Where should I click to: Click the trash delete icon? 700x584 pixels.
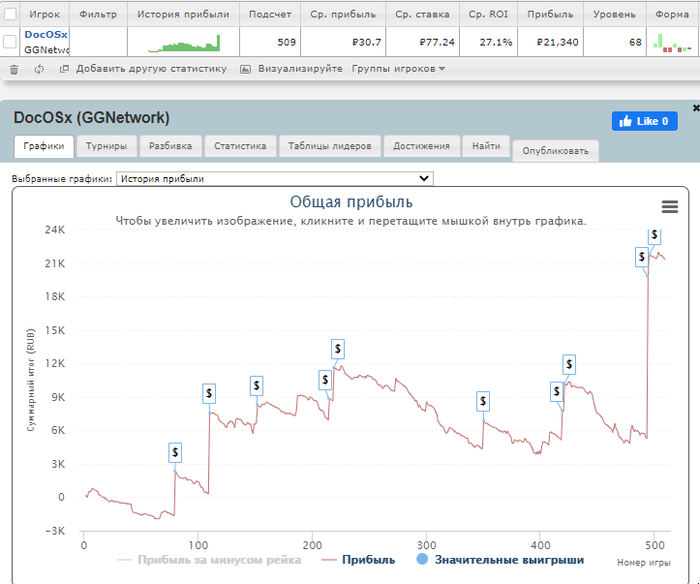point(14,70)
